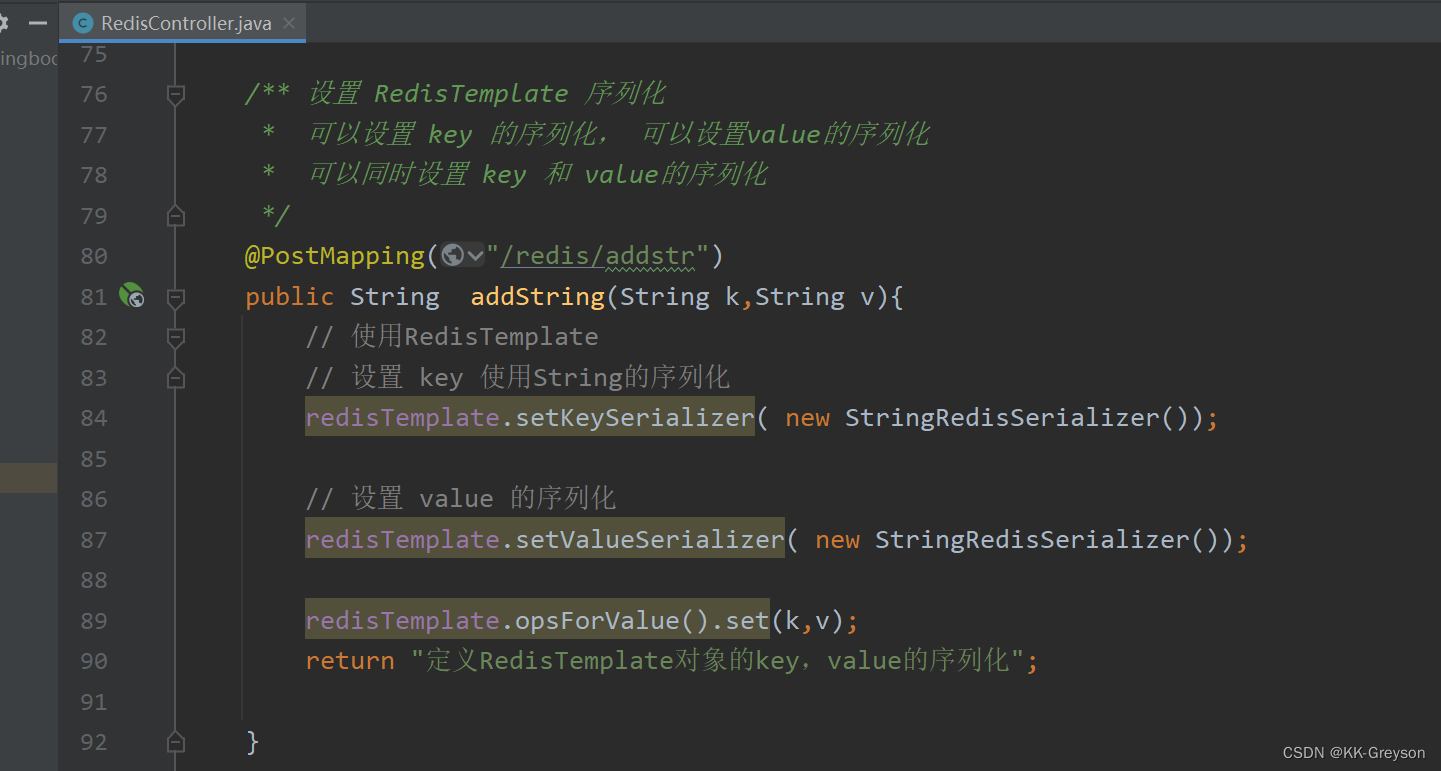Click the fold end marker at line 92

click(176, 742)
